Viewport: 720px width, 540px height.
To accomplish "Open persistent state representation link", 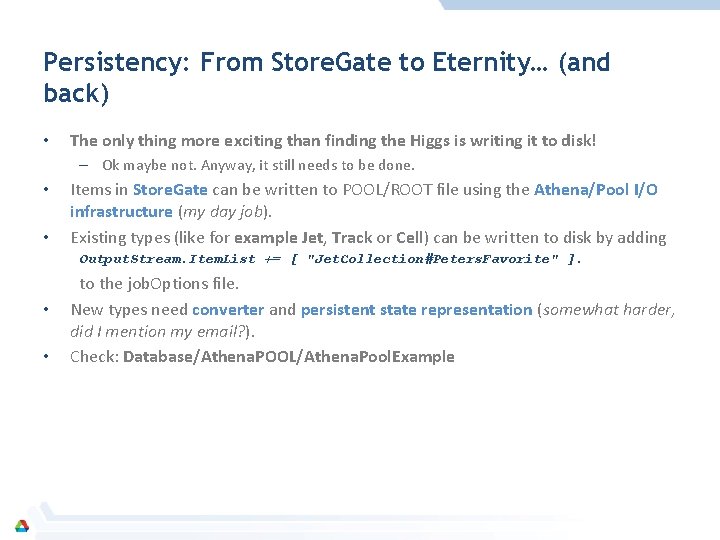I will 416,310.
